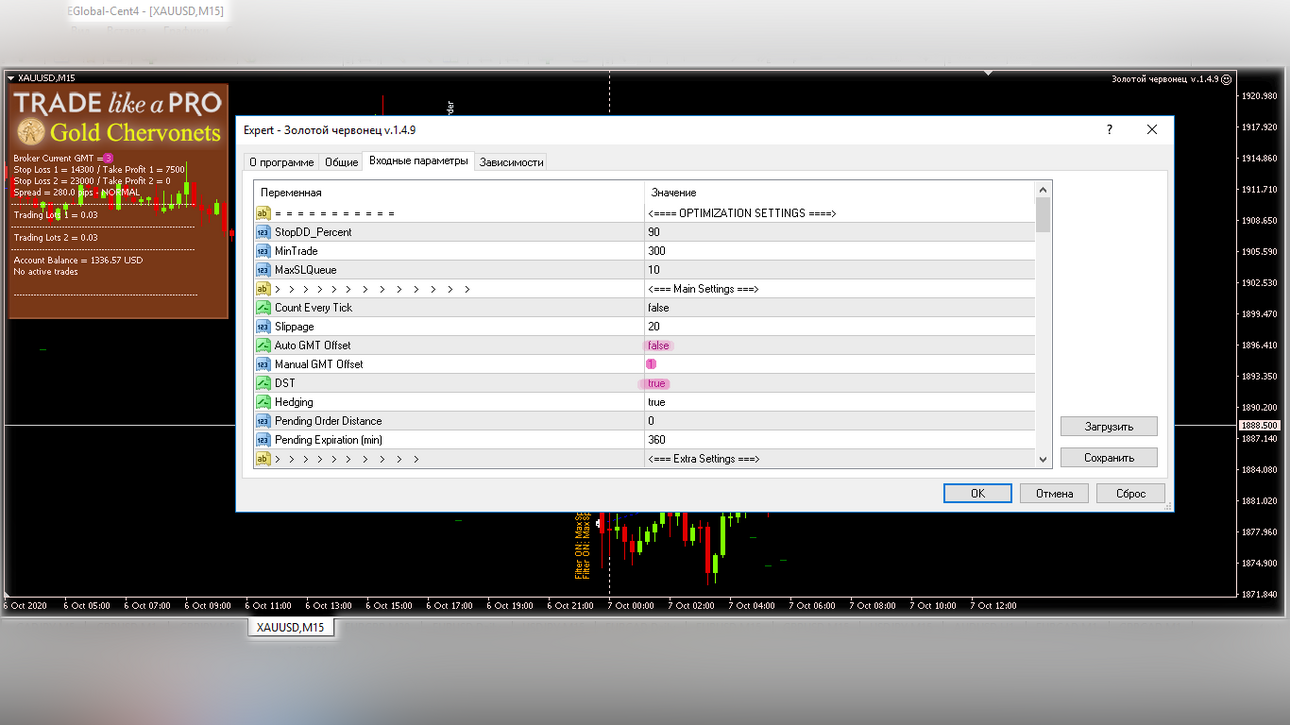This screenshot has width=1290, height=725.
Task: Select the Входные параметры tab
Action: tap(418, 161)
